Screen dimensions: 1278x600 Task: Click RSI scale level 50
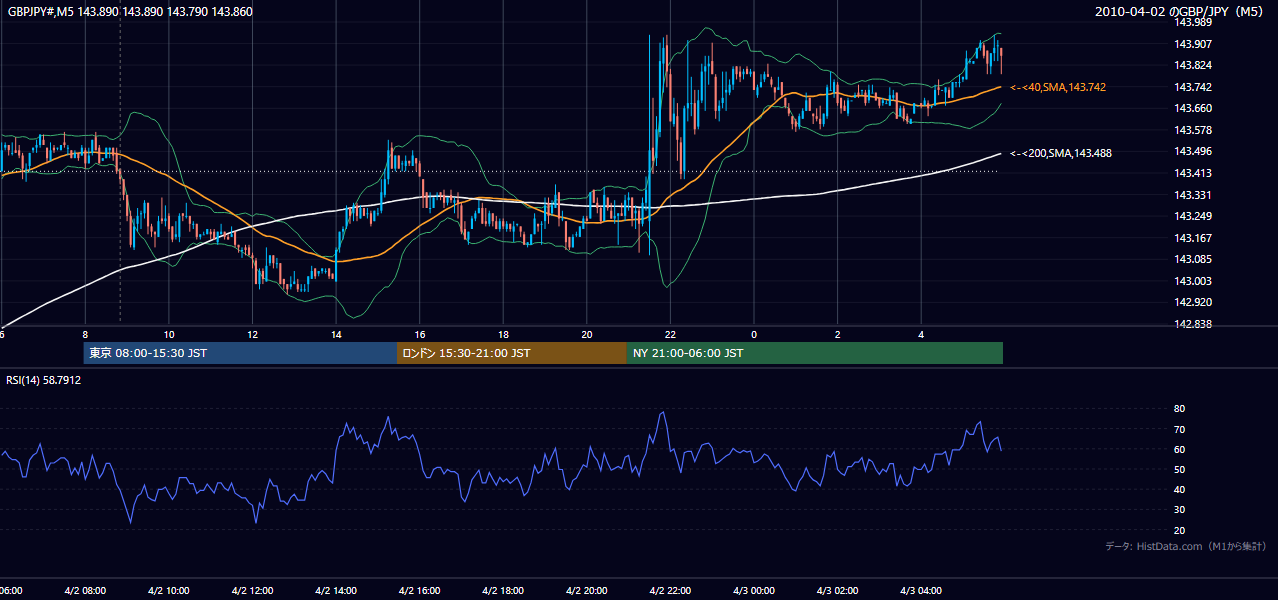[x=1180, y=469]
